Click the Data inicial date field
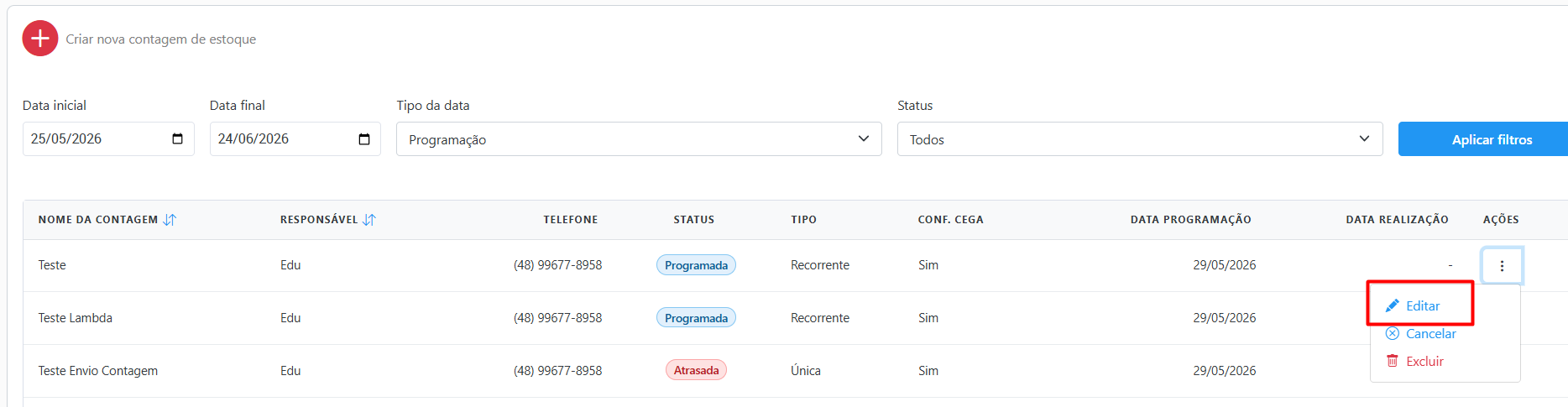The image size is (1568, 407). click(108, 139)
